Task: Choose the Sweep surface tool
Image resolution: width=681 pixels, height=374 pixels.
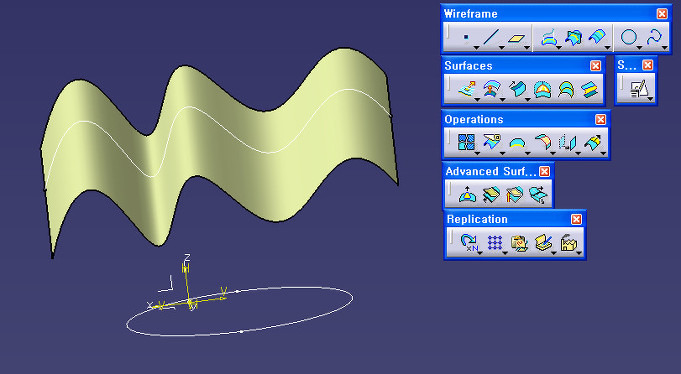Action: click(517, 89)
